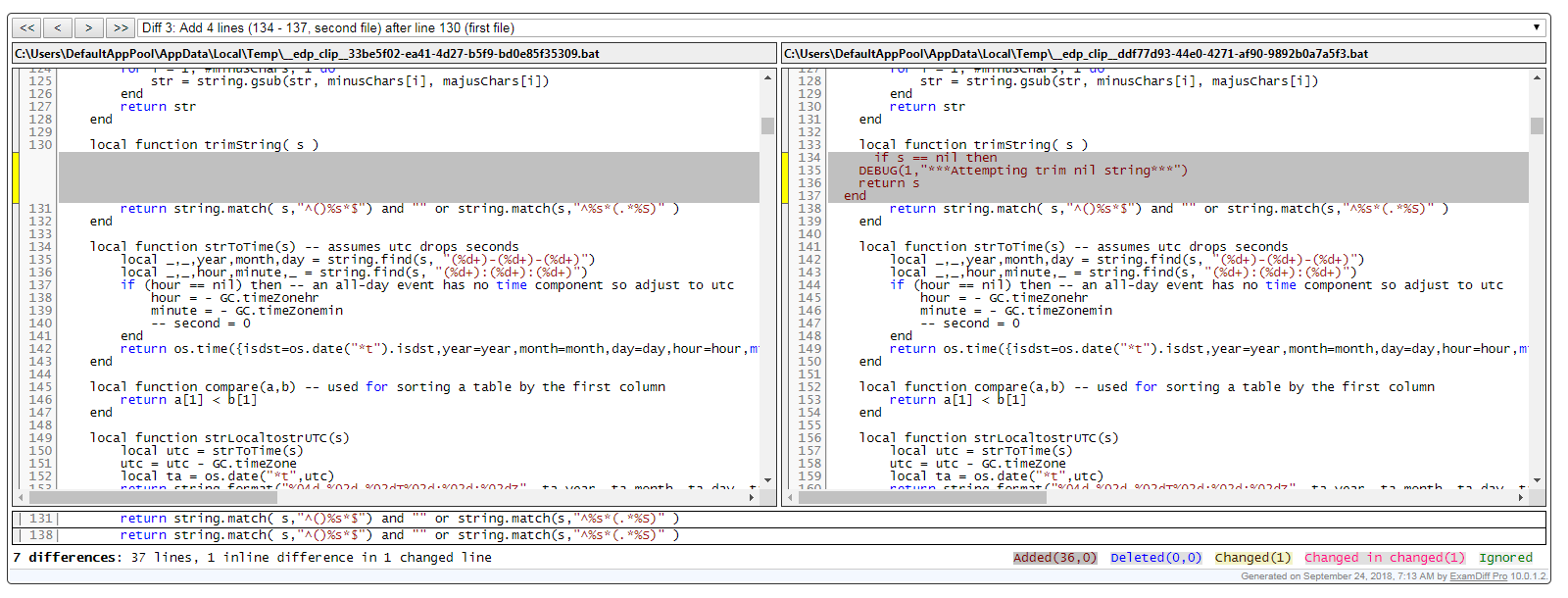Viewport: 1568px width, 598px height.
Task: Click left file path ending 35309.bat
Action: (x=307, y=54)
